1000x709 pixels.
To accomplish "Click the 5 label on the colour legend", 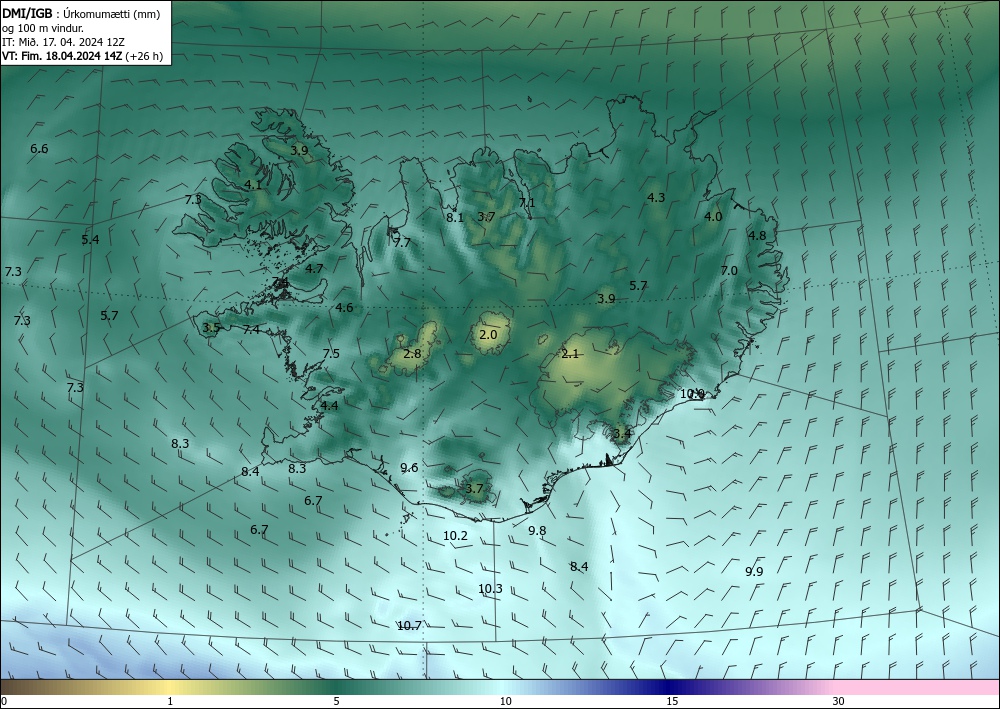I will (x=336, y=702).
